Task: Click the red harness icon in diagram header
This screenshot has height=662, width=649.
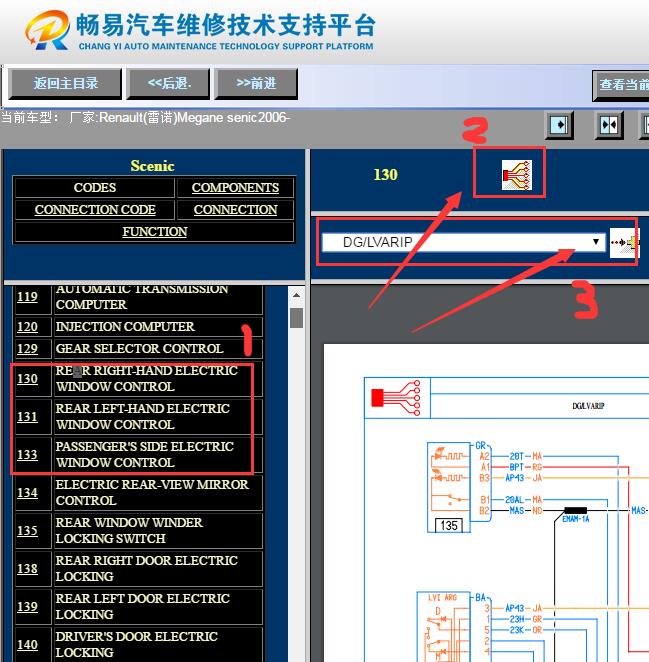Action: coord(396,398)
